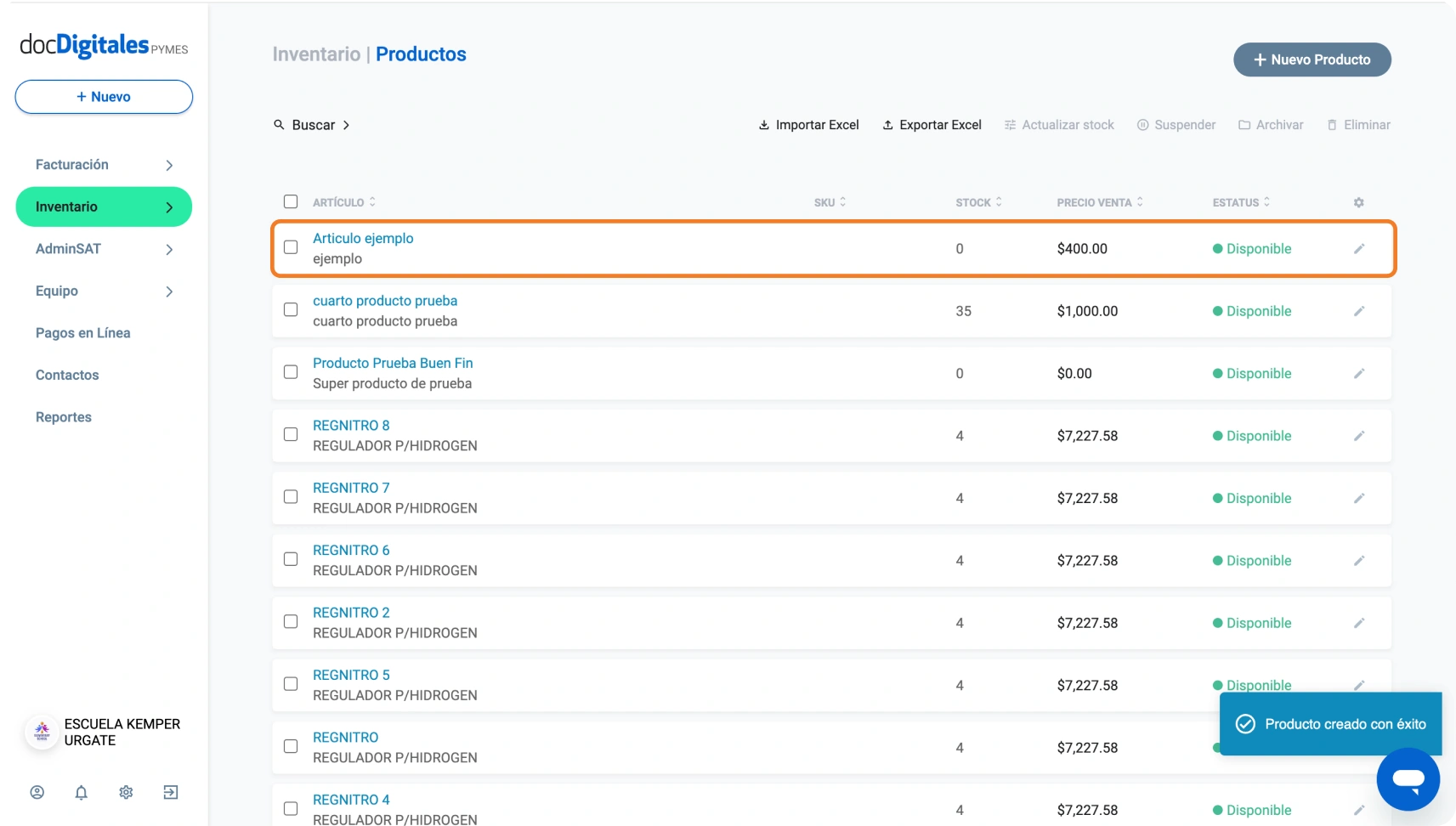Open the settings gear in sidebar footer
This screenshot has height=826, width=1456.
(x=126, y=792)
